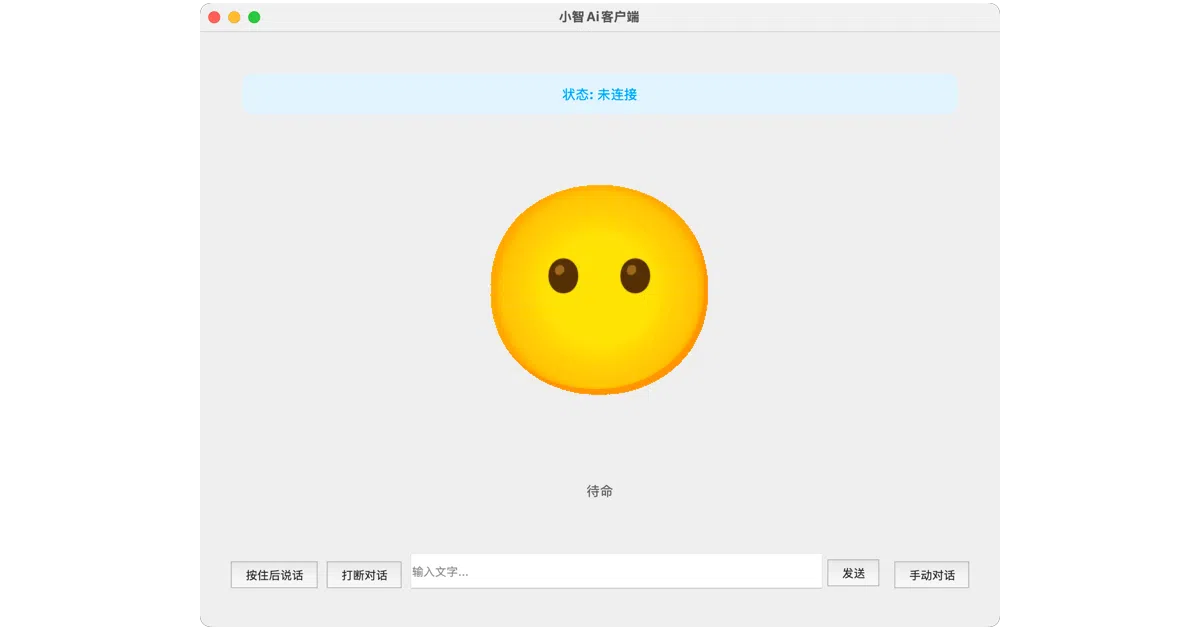Click the 小智 Ai 客户端 window title

(599, 17)
